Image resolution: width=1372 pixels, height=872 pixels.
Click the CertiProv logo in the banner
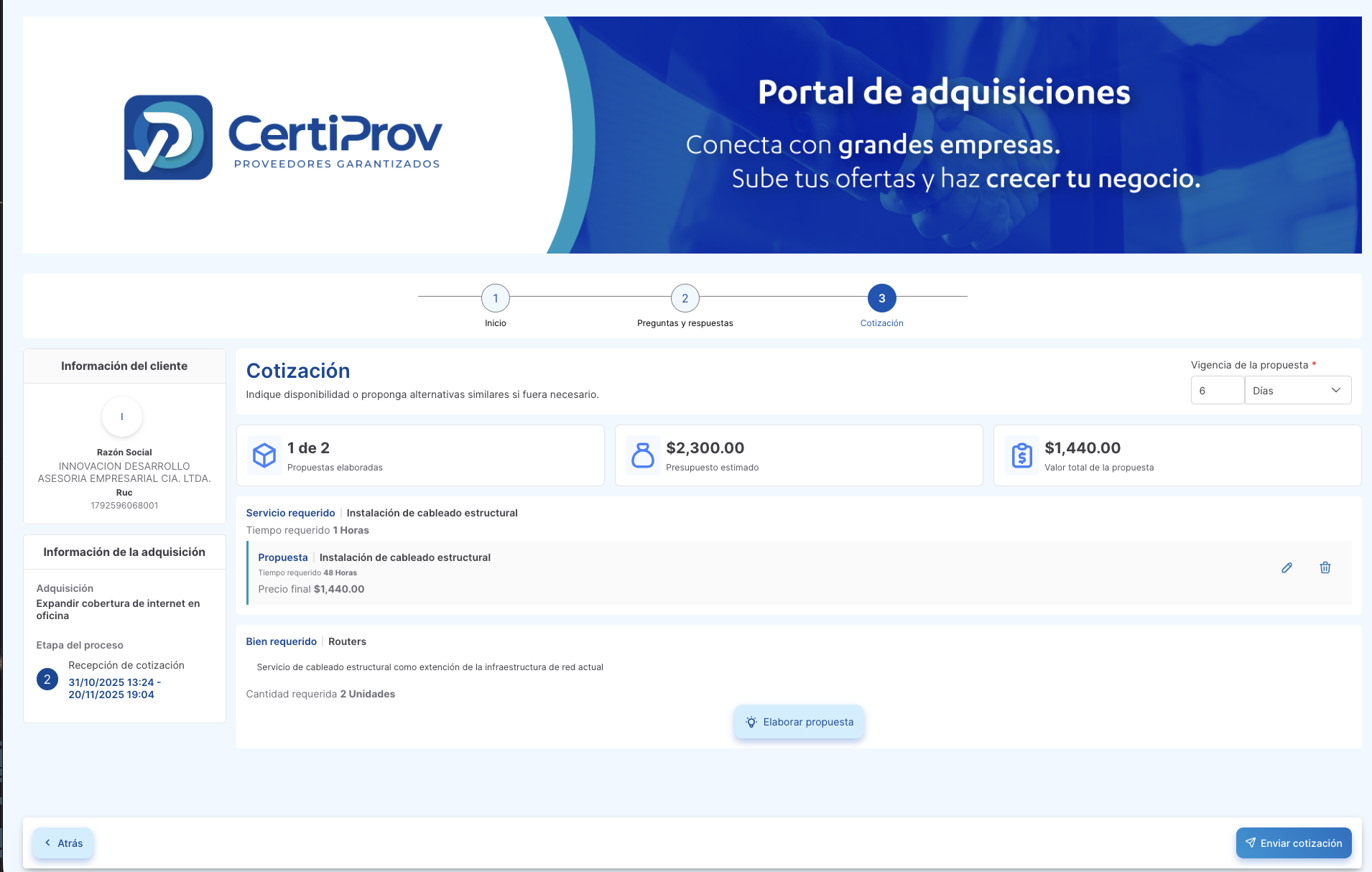(x=283, y=137)
